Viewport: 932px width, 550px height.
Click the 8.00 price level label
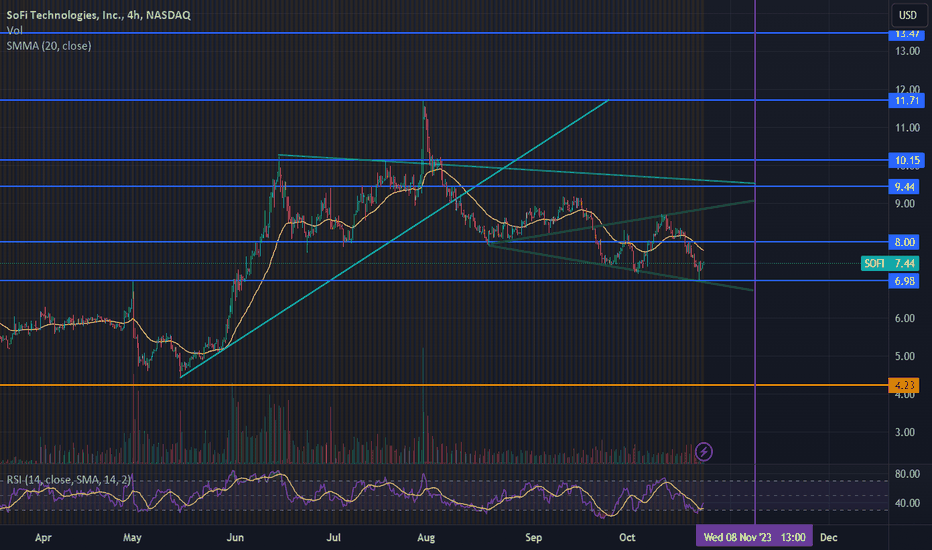click(904, 242)
